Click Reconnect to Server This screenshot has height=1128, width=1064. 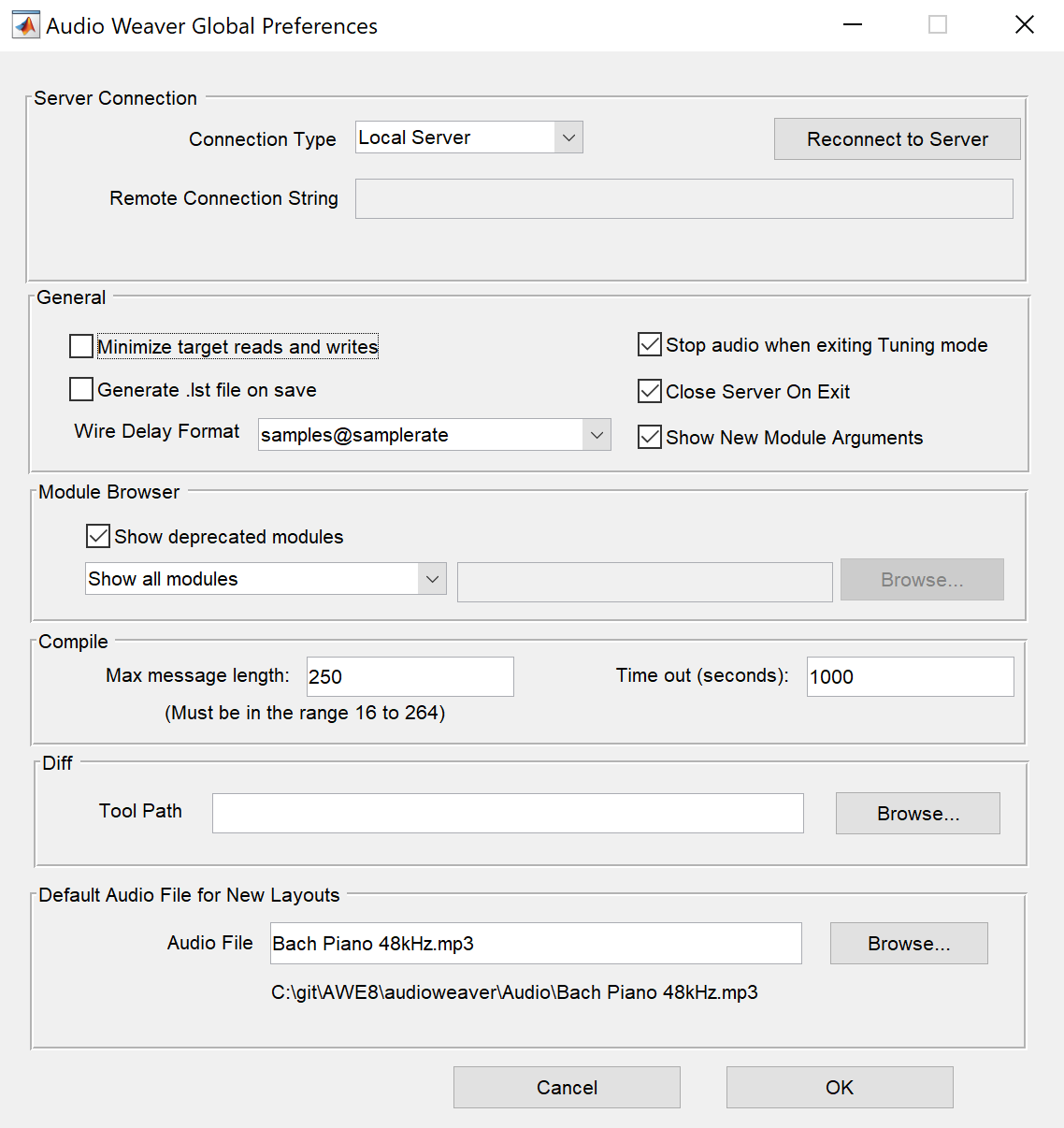click(x=896, y=138)
